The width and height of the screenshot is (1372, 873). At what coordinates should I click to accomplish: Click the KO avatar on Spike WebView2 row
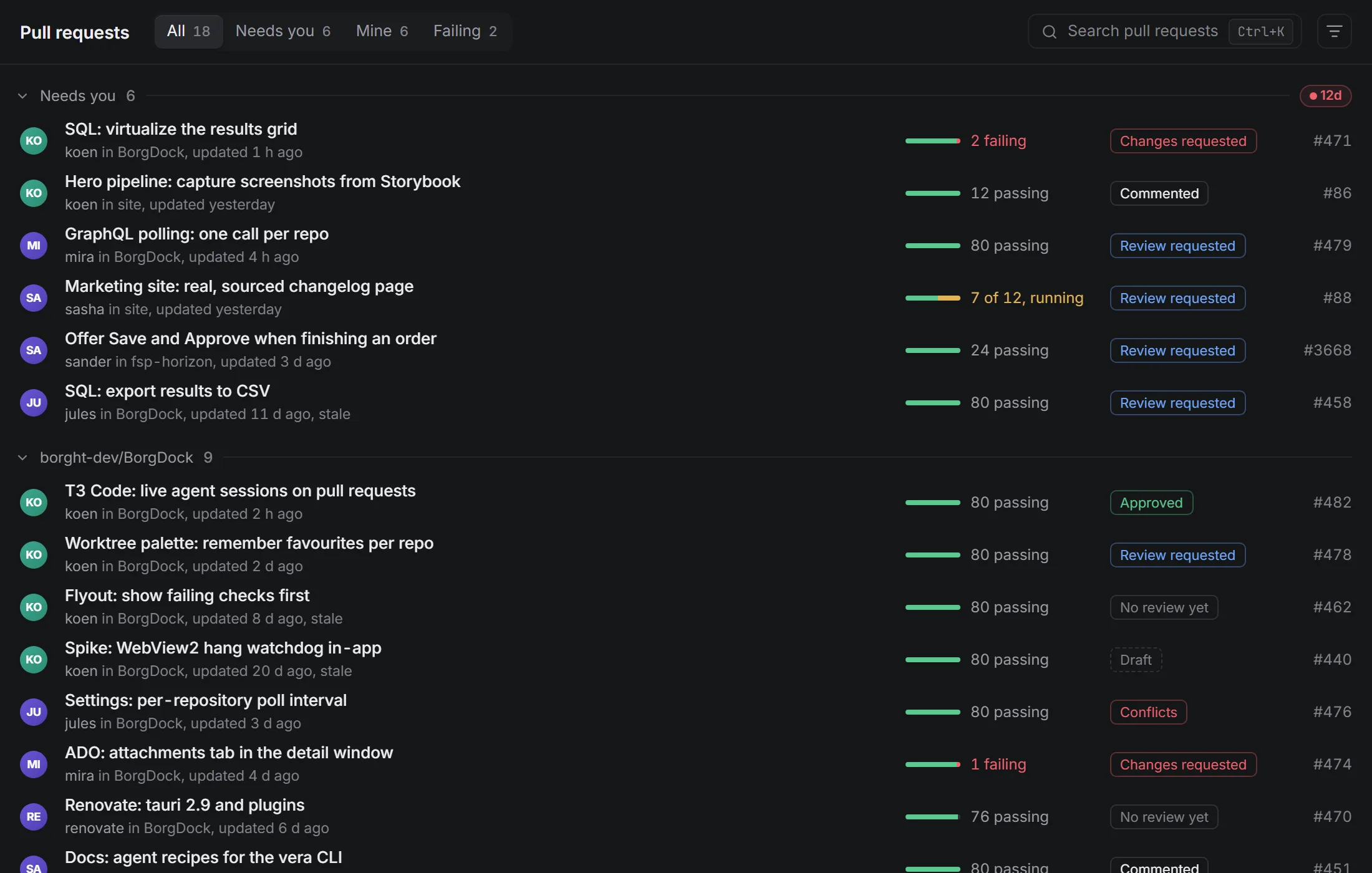coord(34,660)
